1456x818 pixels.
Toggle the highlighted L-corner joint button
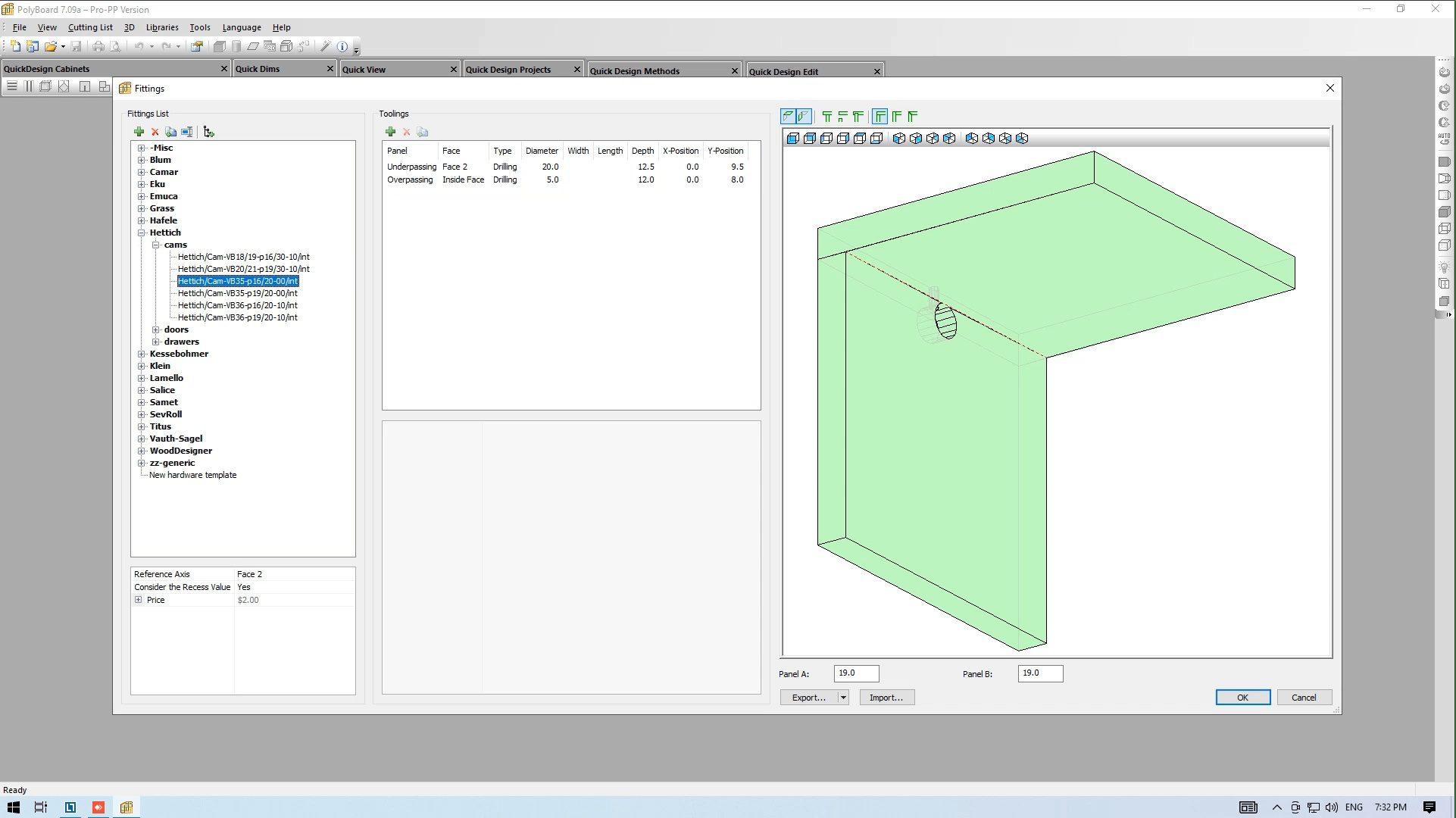[880, 117]
